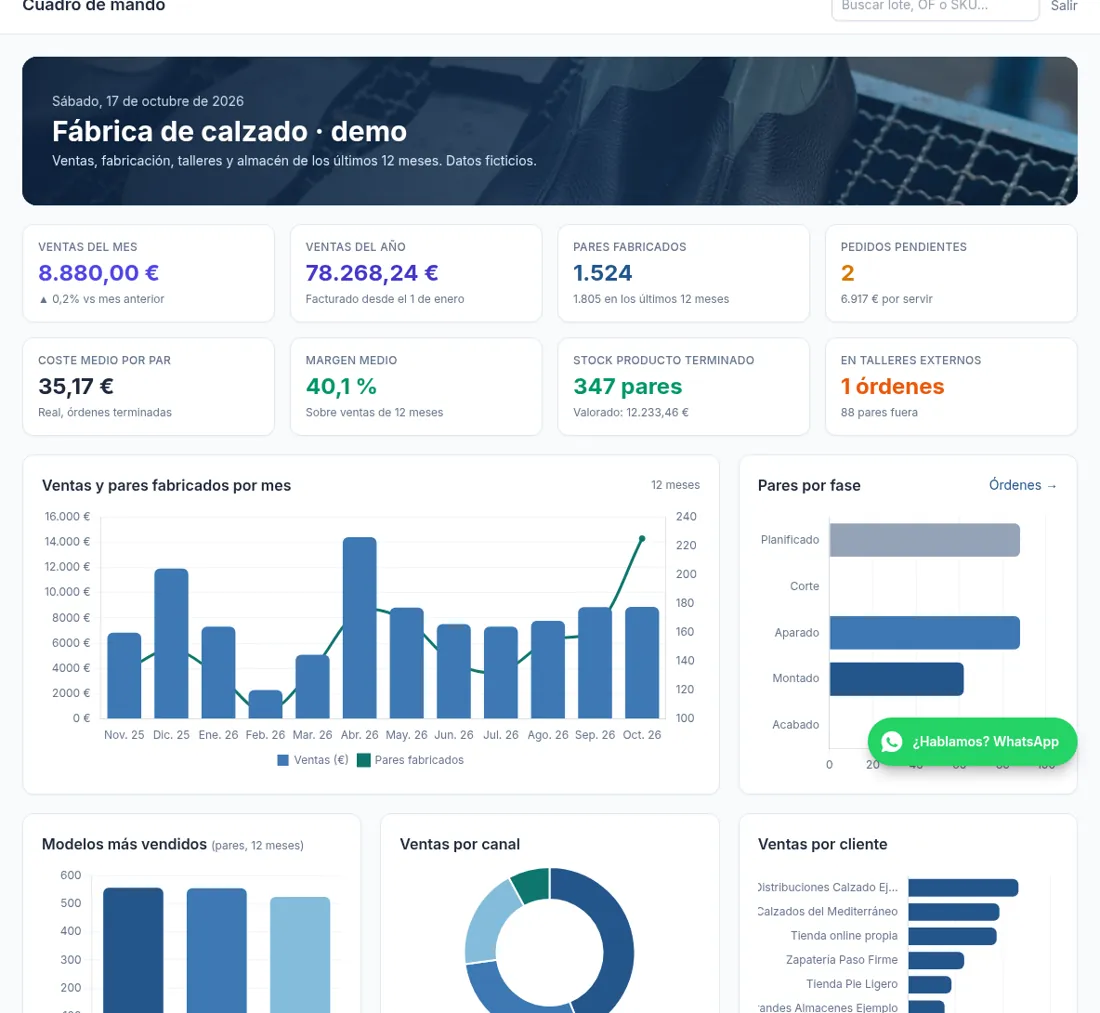
Task: Click the Cuadro de mando title
Action: [93, 6]
